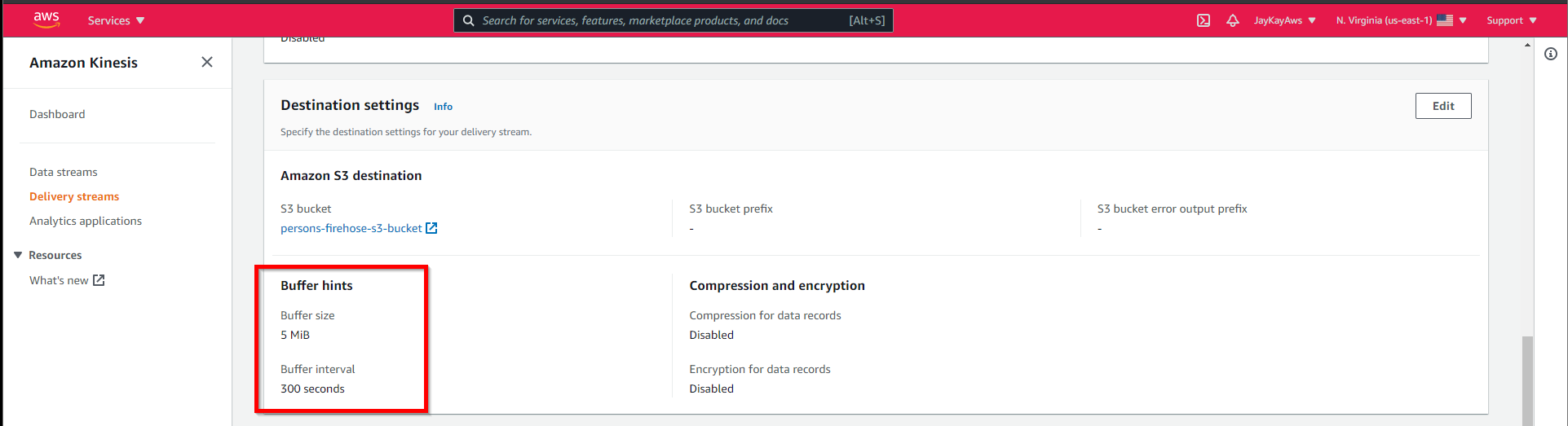Image resolution: width=1568 pixels, height=426 pixels.
Task: Go to Dashboard in sidebar
Action: (57, 114)
